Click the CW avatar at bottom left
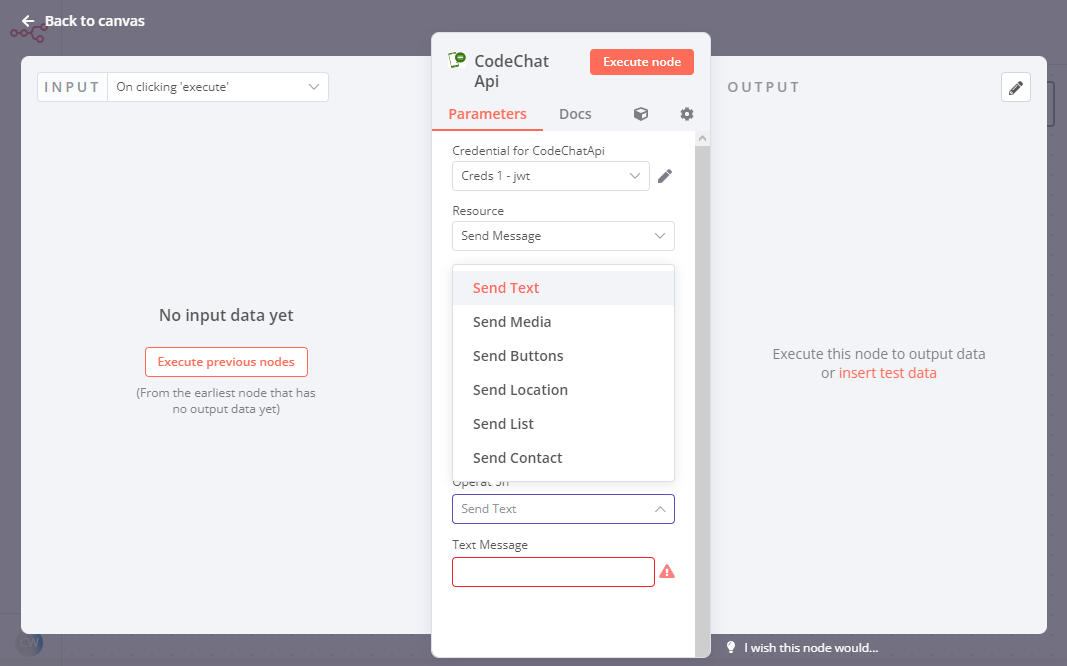This screenshot has width=1067, height=666. (x=29, y=642)
